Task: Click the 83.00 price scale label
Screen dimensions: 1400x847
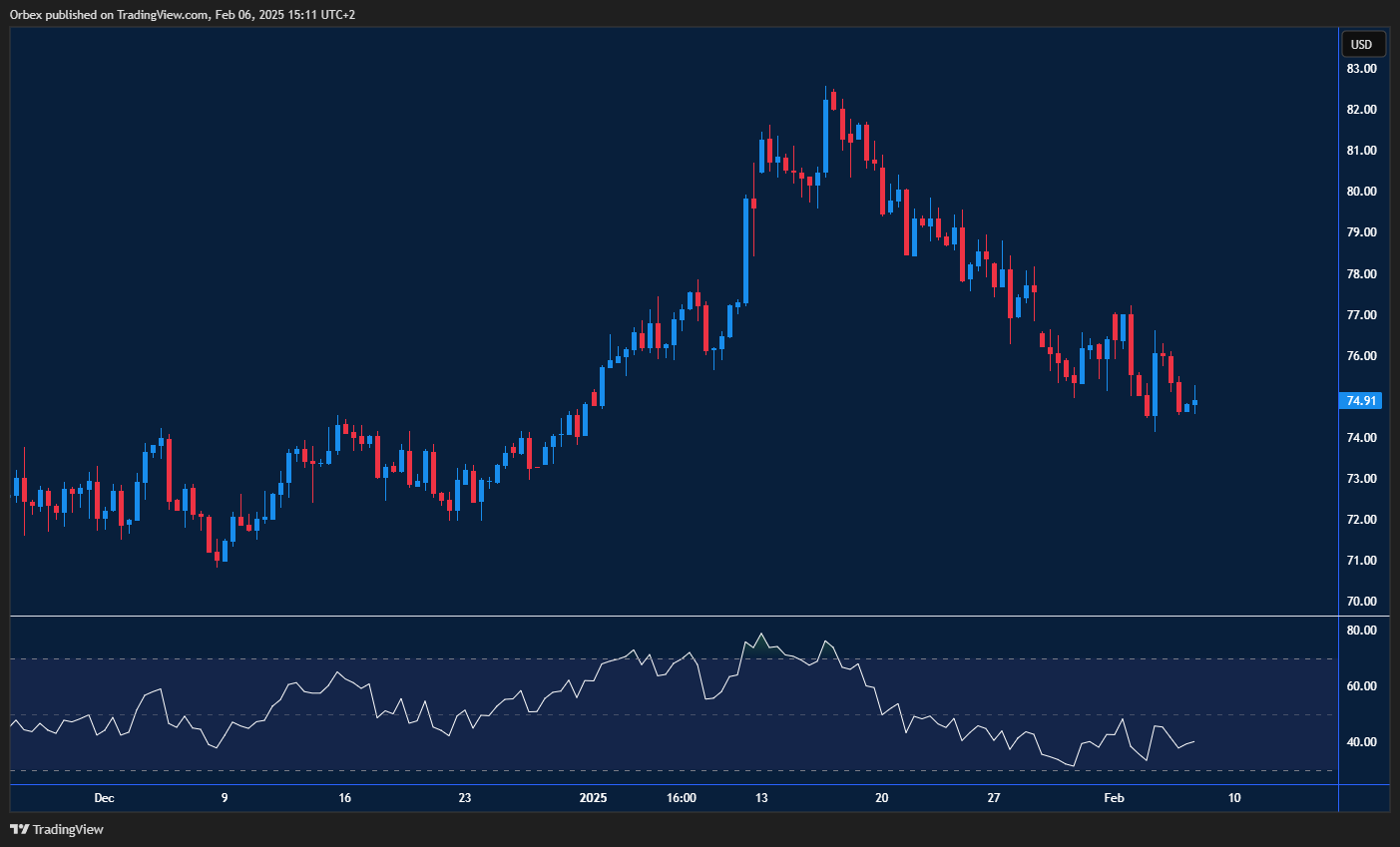Action: (1361, 69)
